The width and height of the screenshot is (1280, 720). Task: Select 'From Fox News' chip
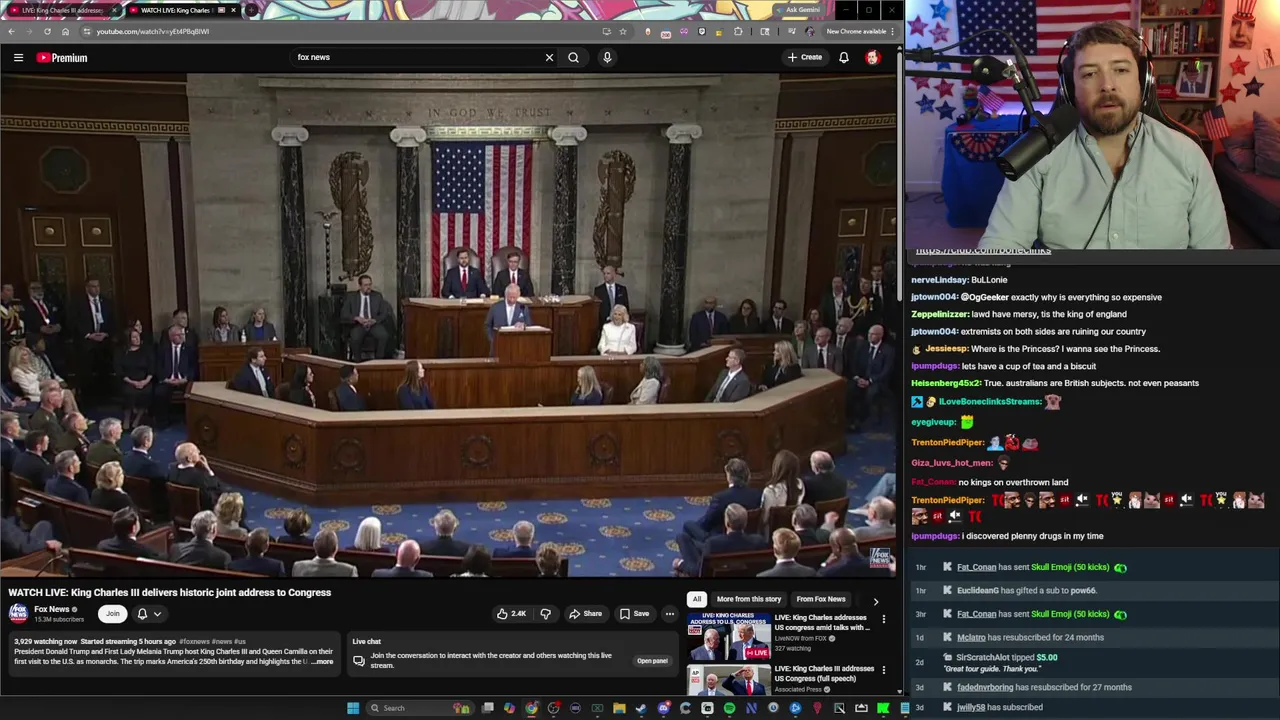(x=821, y=599)
